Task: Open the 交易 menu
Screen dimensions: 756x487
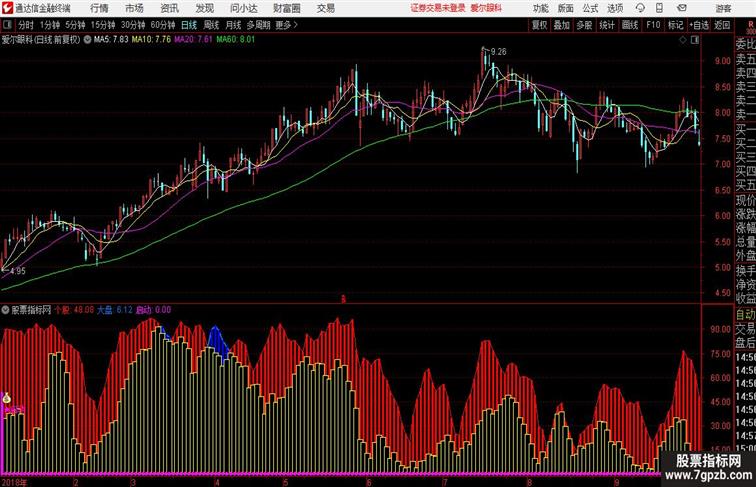Action: (326, 8)
